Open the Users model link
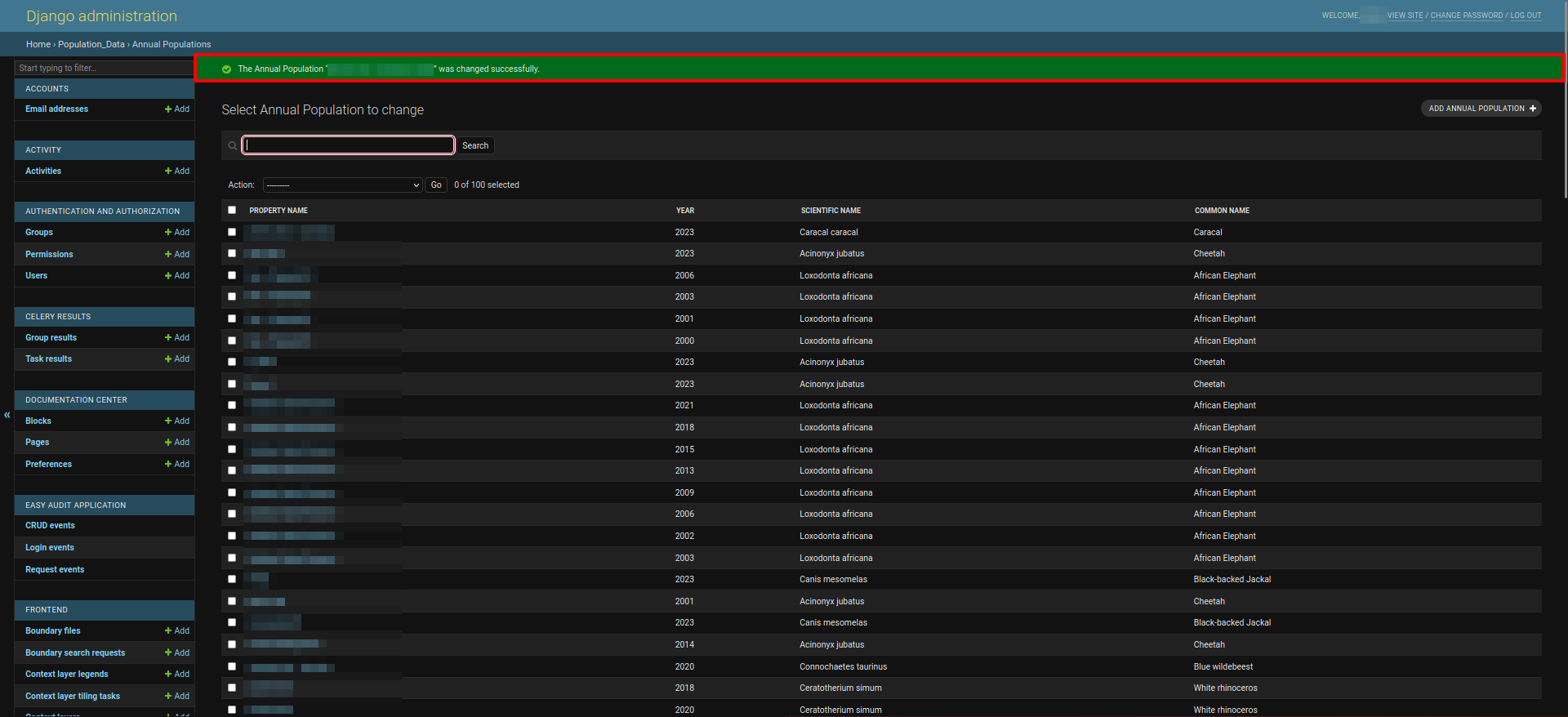The height and width of the screenshot is (717, 1568). 36,275
